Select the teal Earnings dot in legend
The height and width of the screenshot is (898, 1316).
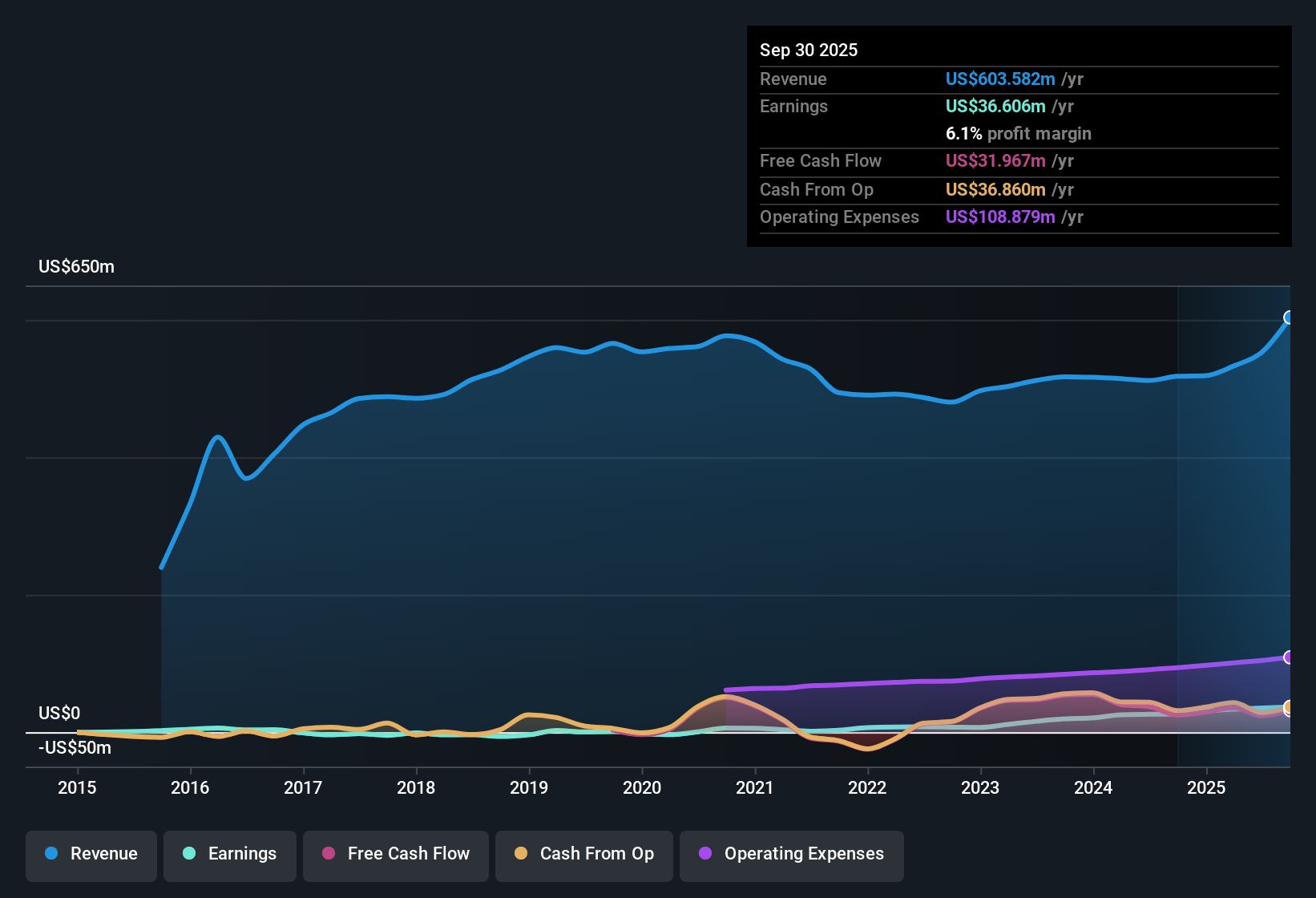[x=189, y=854]
